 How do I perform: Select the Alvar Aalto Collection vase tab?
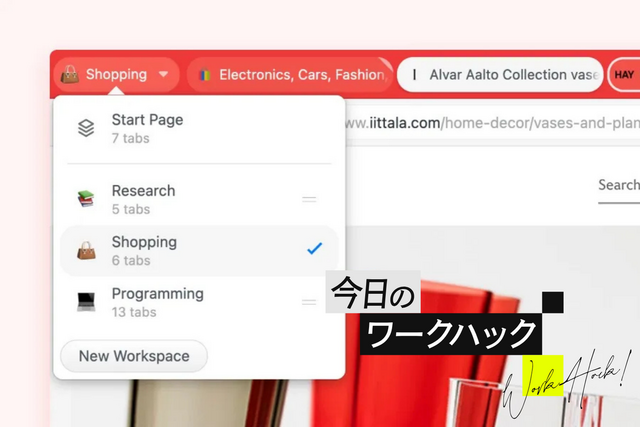[500, 75]
